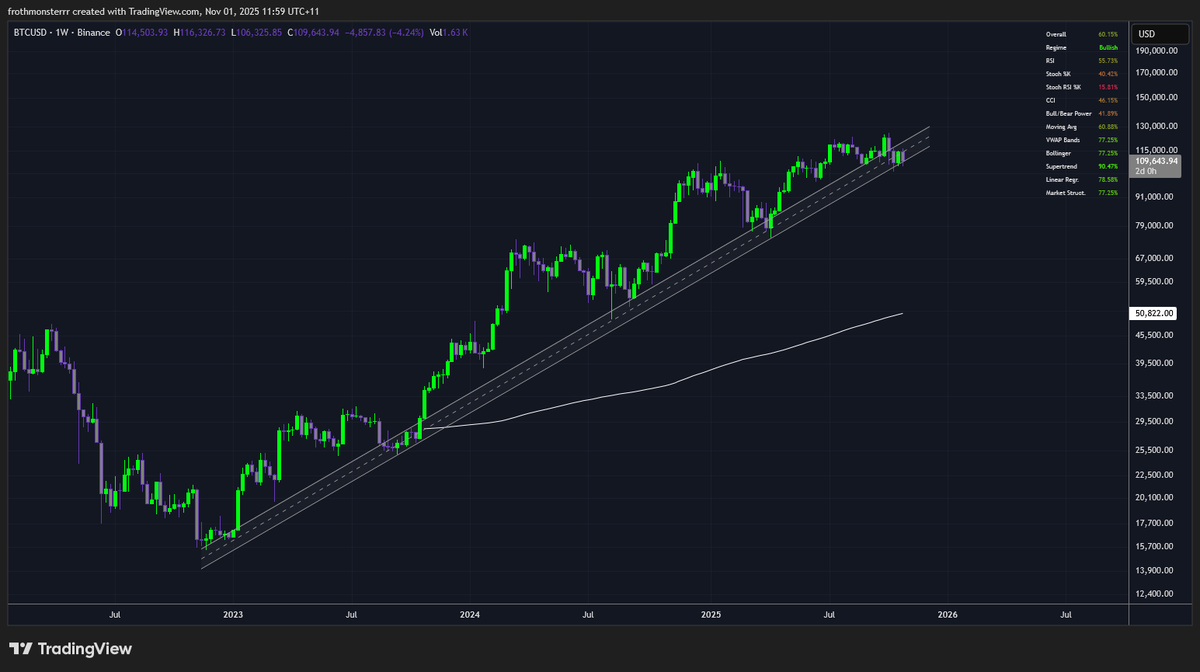Click the 130,000.00 price axis label
Image resolution: width=1200 pixels, height=672 pixels.
point(1156,127)
